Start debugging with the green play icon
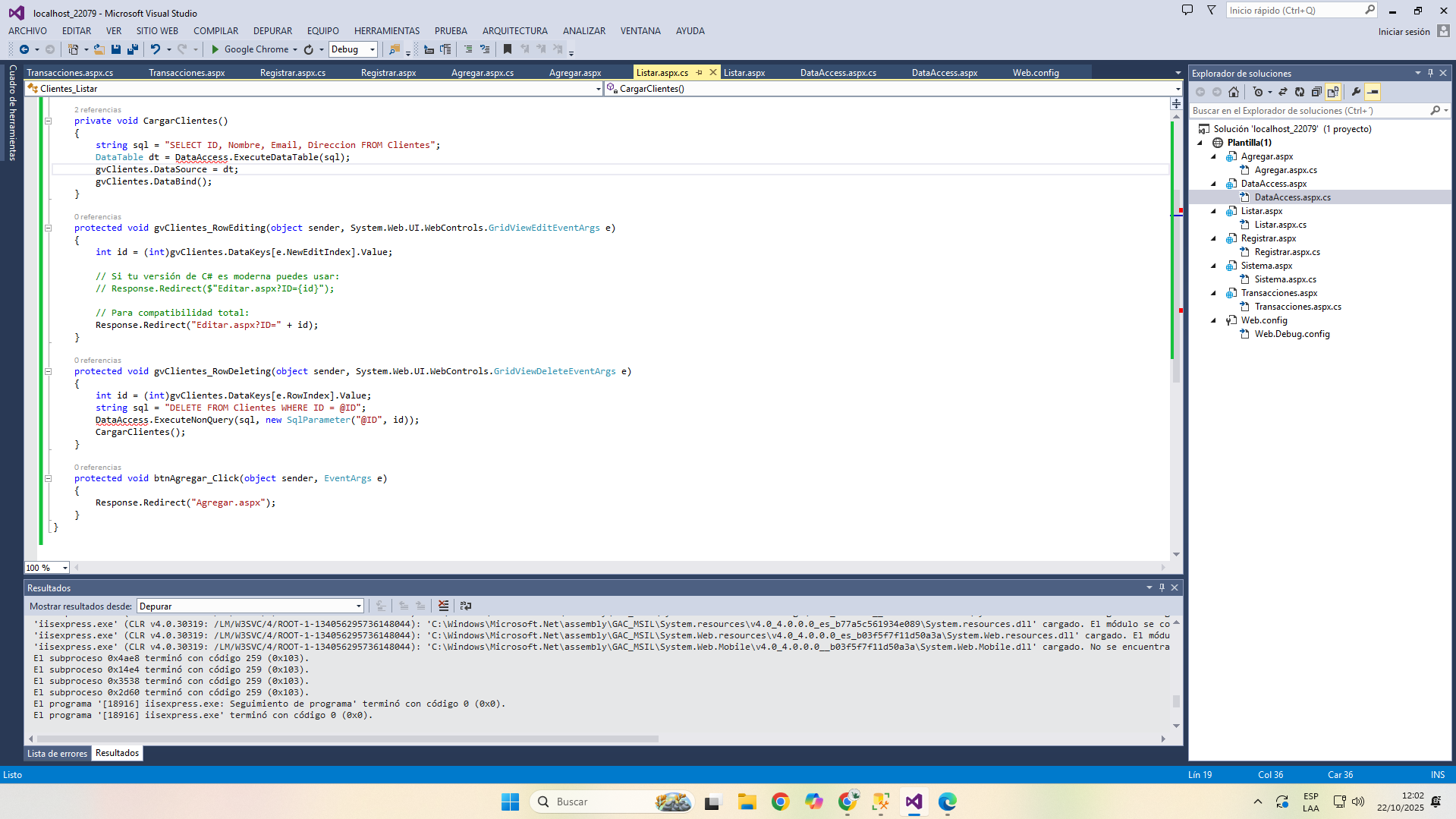This screenshot has width=1456, height=819. tap(215, 49)
